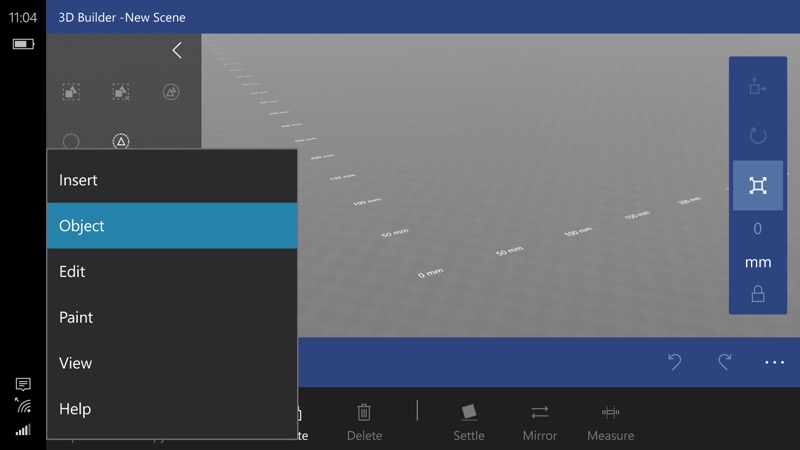The height and width of the screenshot is (450, 800).
Task: Click the Redo arrow icon
Action: coord(724,362)
